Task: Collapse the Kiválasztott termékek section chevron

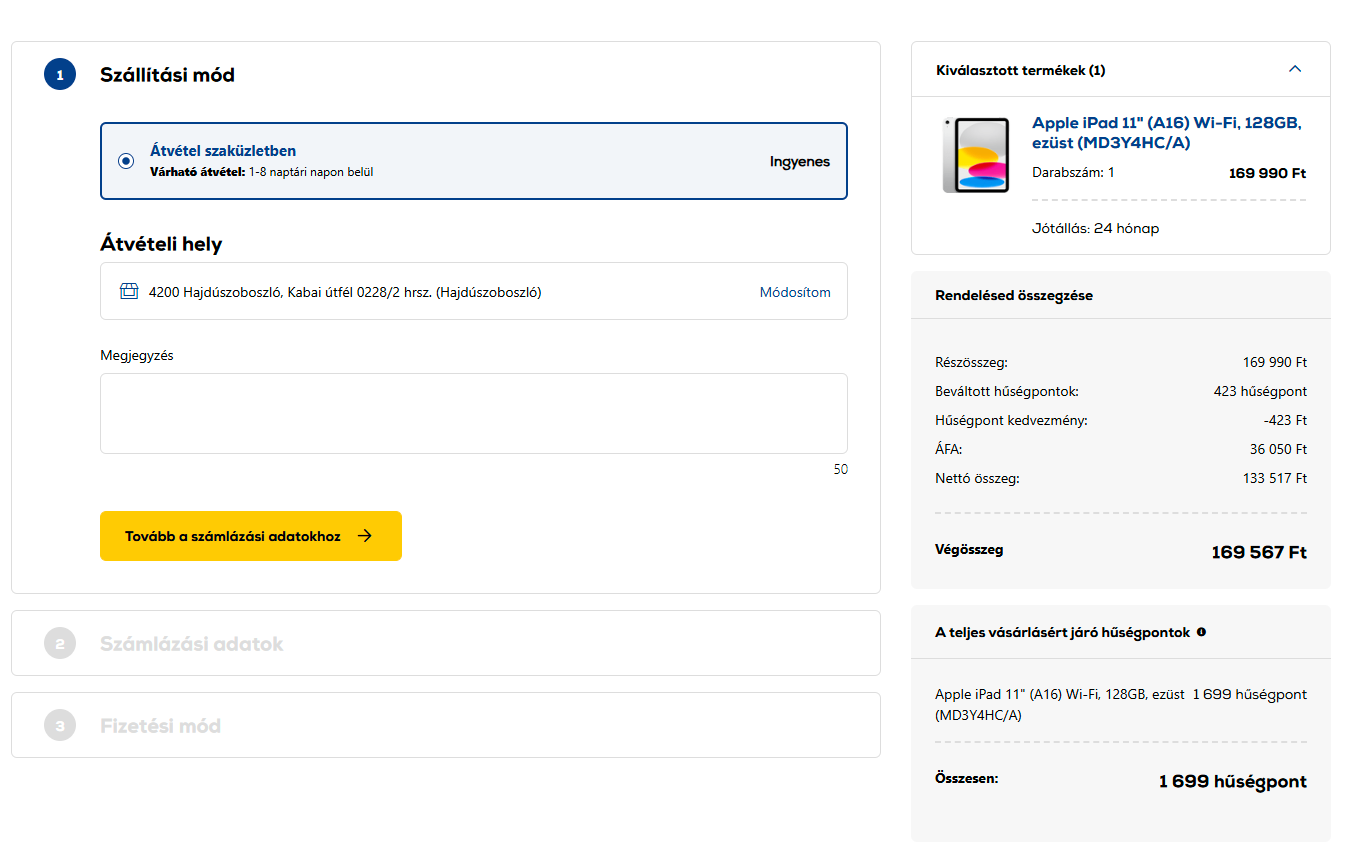Action: 1295,69
